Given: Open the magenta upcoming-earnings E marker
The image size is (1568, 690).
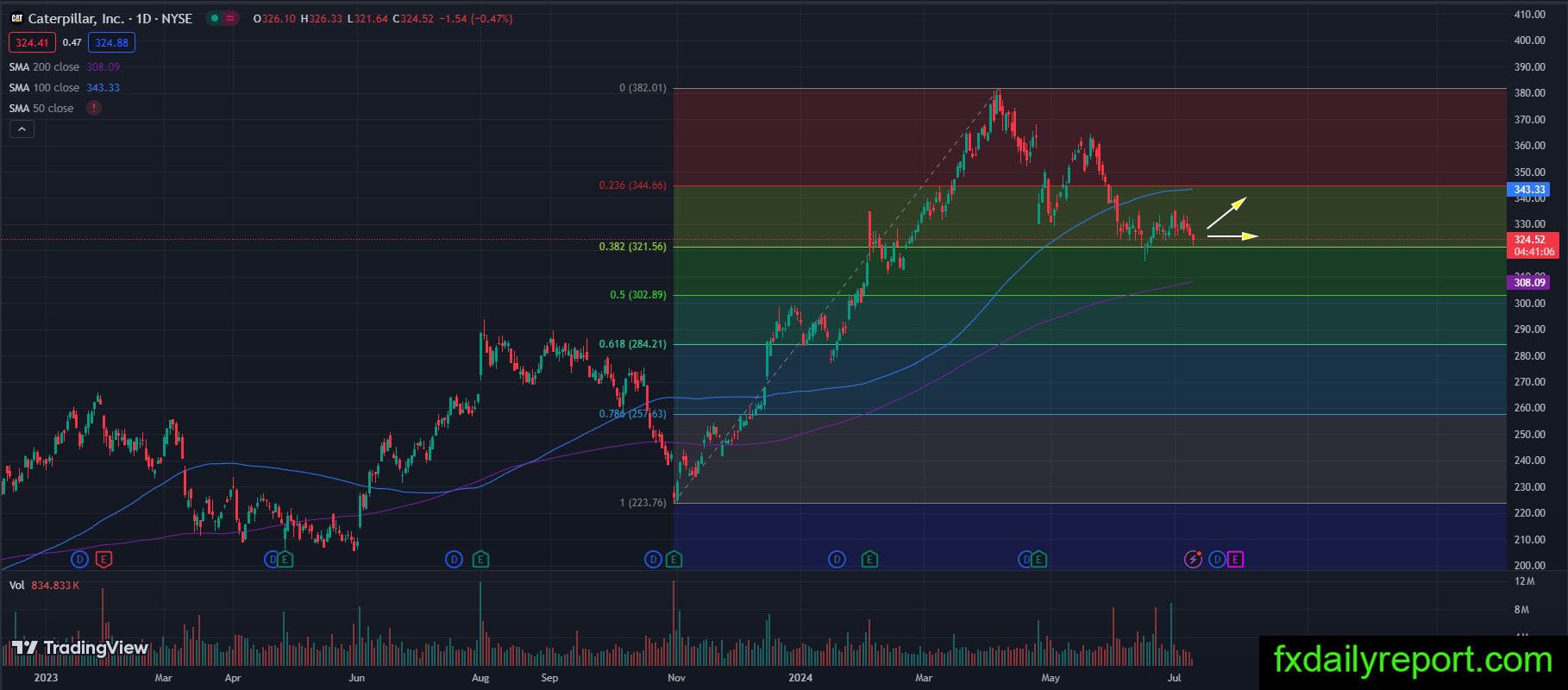Looking at the screenshot, I should [1235, 560].
